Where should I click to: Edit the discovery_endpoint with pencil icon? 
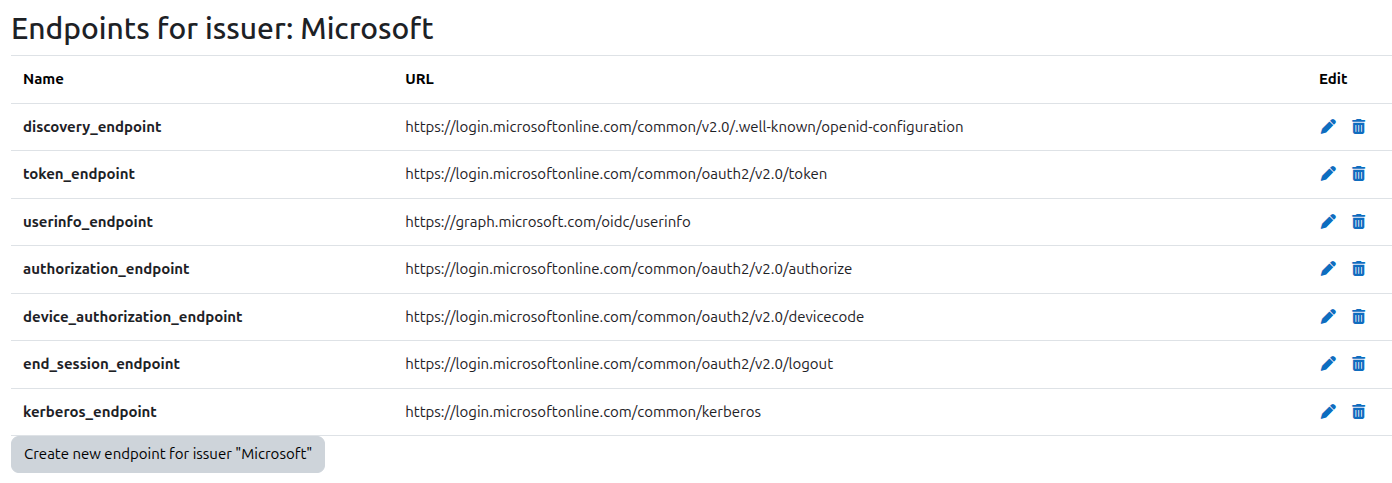click(1328, 126)
